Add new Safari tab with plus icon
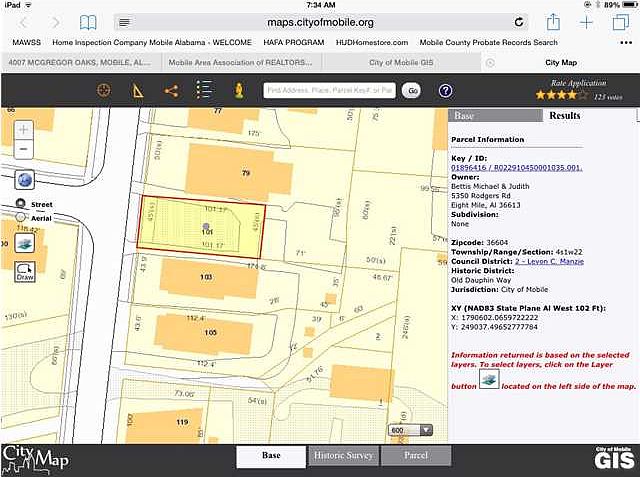 (586, 22)
